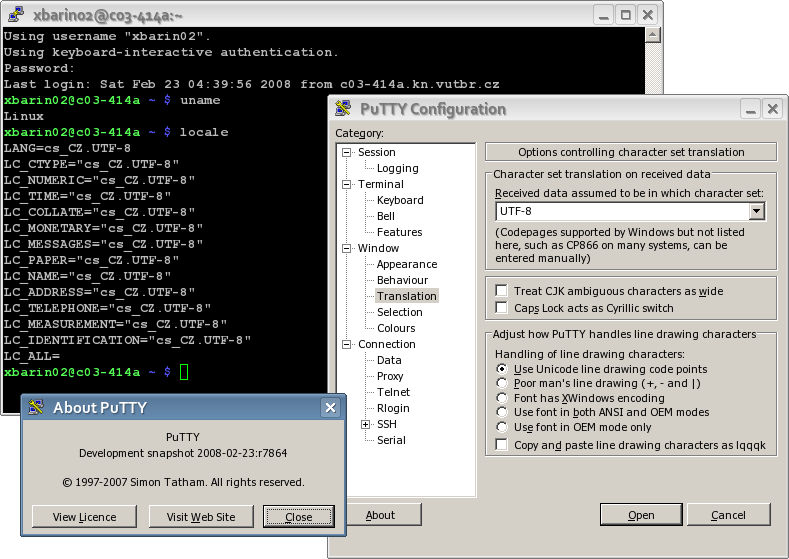Close the PuTTY Configuration window

tap(772, 109)
